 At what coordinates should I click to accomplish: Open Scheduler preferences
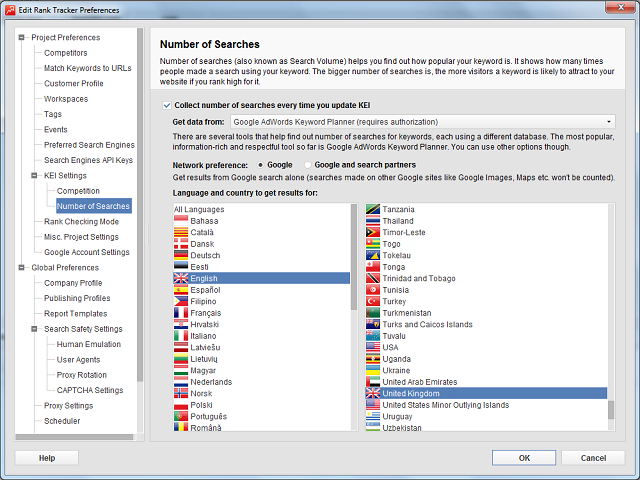tap(62, 421)
